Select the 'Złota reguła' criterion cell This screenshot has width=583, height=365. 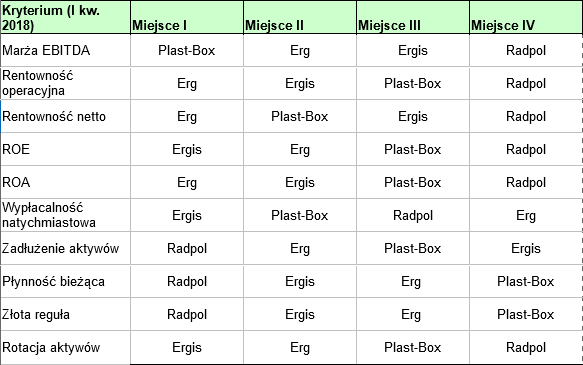point(65,314)
